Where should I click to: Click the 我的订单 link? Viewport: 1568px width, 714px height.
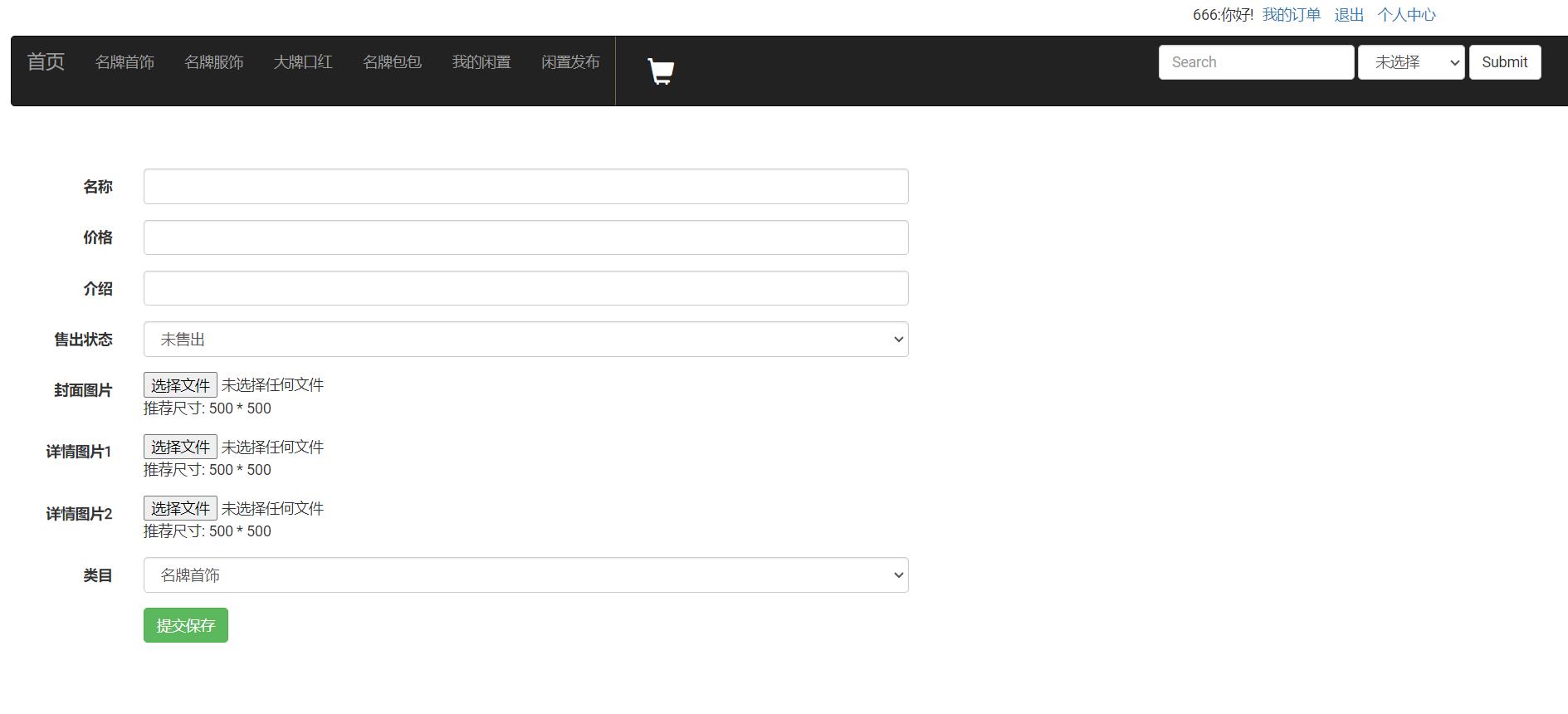(1292, 15)
